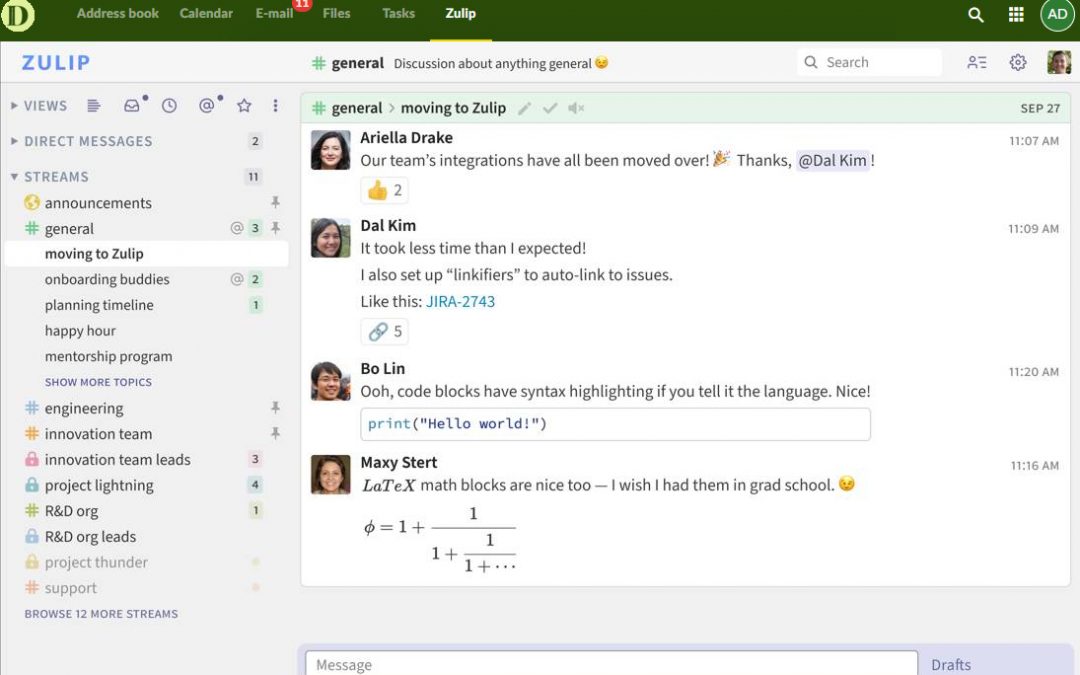This screenshot has width=1080, height=675.
Task: Select the happy hour topic
Action: pyautogui.click(x=80, y=331)
